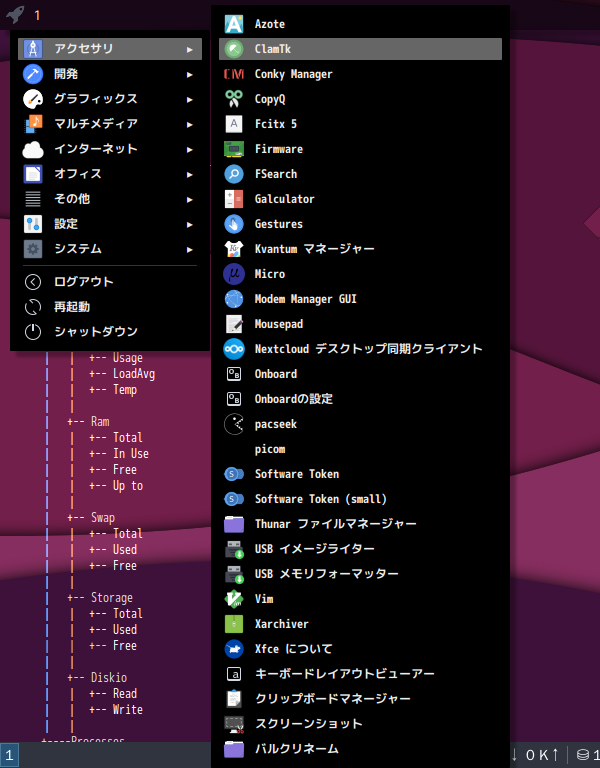Open the 開発 category
Image resolution: width=600 pixels, height=768 pixels.
pyautogui.click(x=110, y=74)
